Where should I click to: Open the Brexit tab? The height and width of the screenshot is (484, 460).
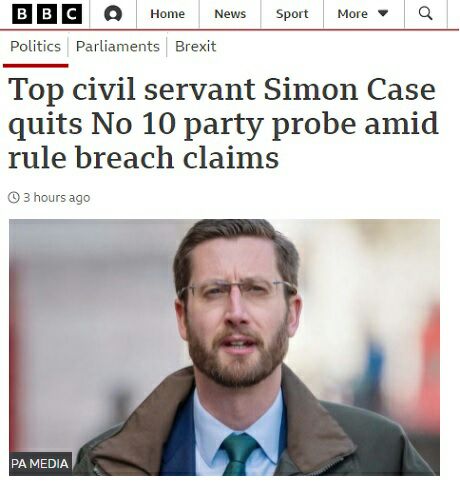(x=196, y=46)
